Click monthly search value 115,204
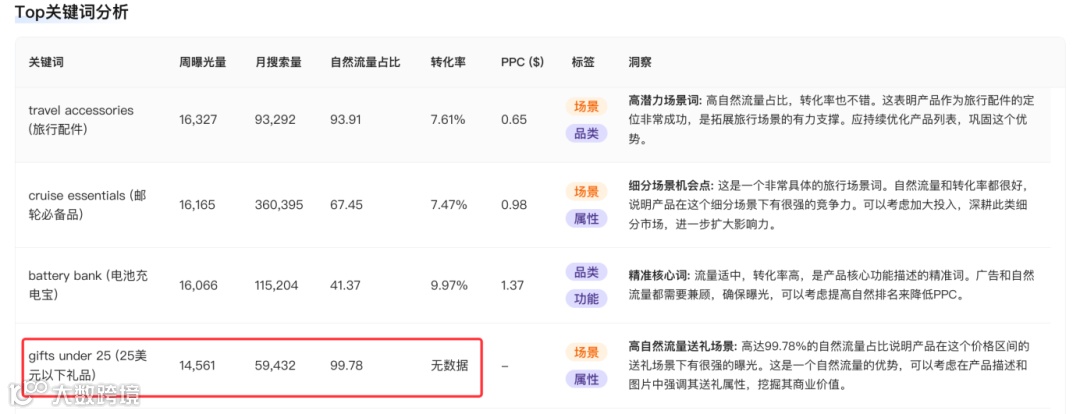Screen dimensions: 1080x414 [x=277, y=285]
